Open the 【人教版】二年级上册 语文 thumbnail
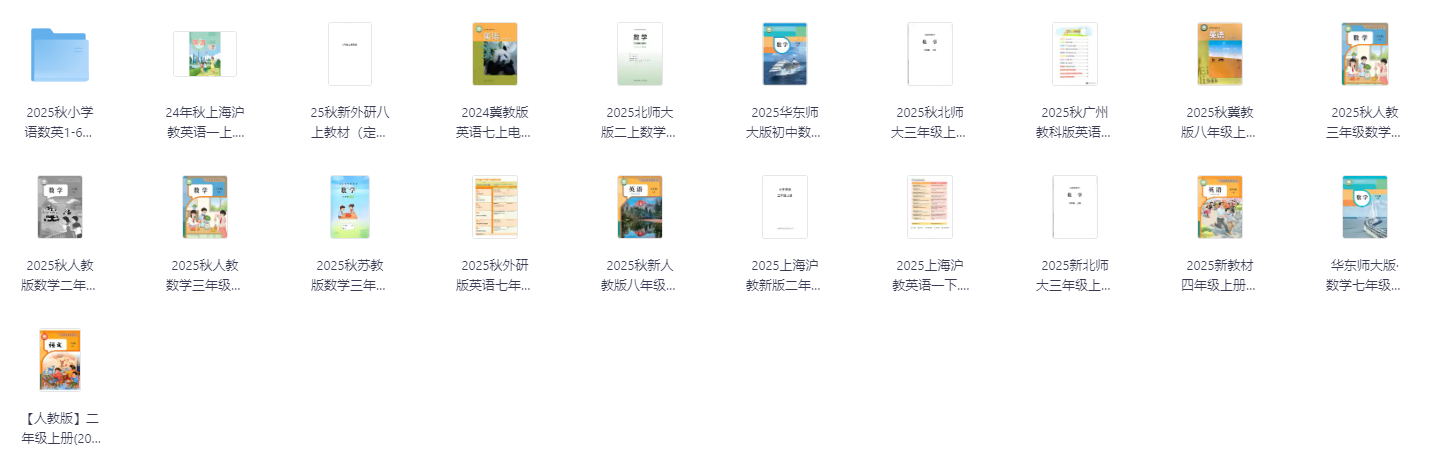The image size is (1436, 468). click(60, 360)
